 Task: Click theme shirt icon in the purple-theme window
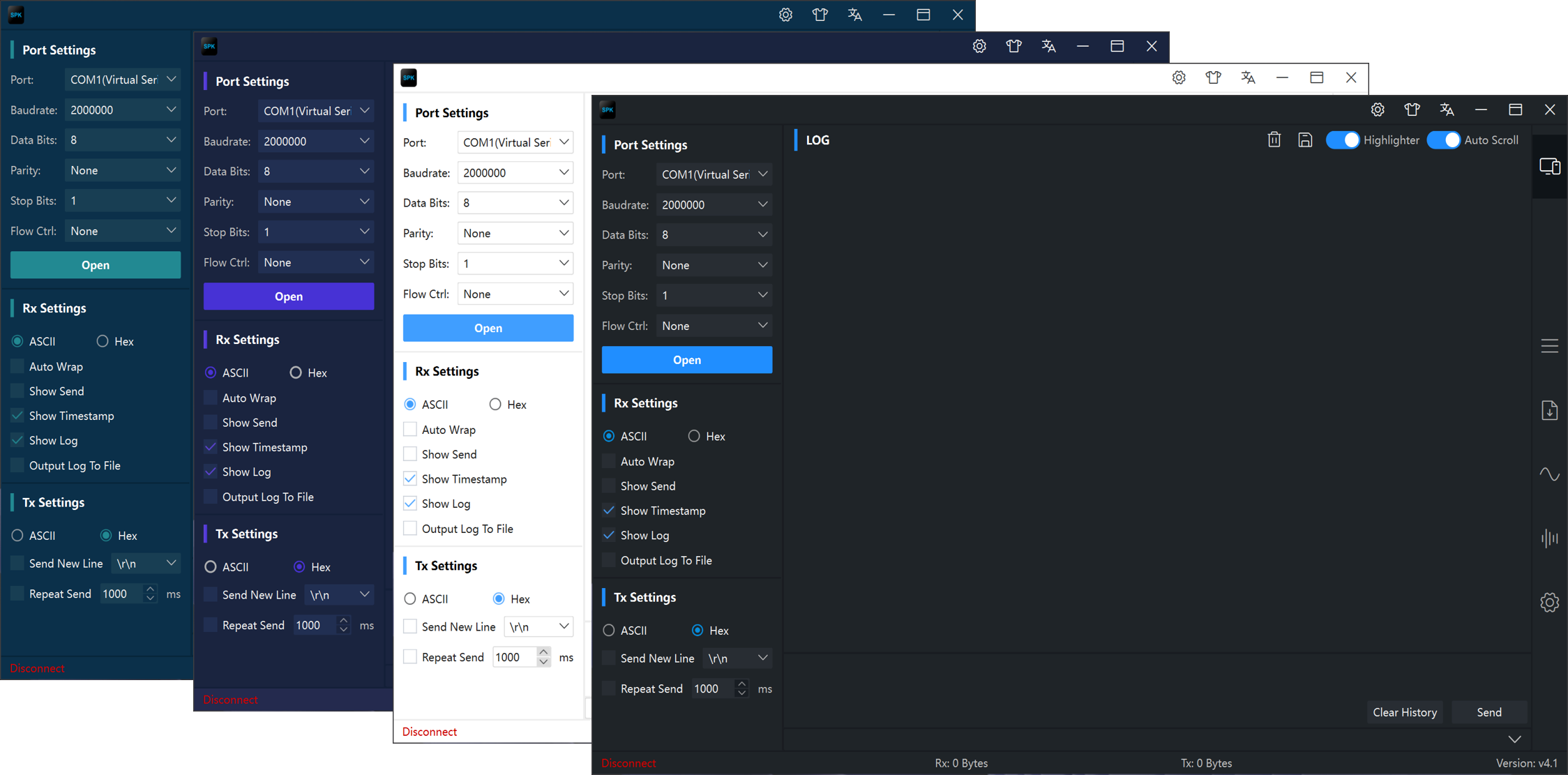pos(1013,46)
